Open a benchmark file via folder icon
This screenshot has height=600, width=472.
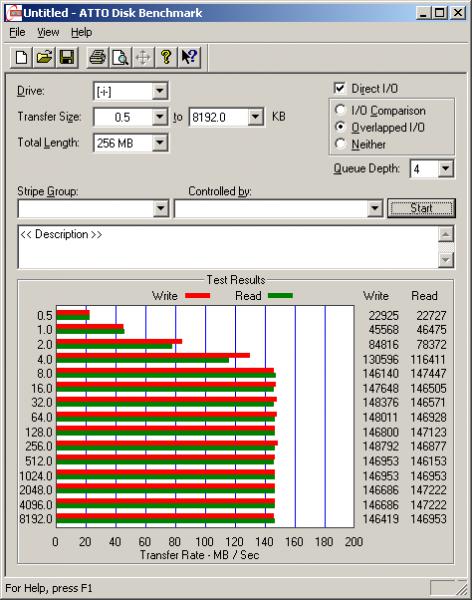click(x=44, y=57)
